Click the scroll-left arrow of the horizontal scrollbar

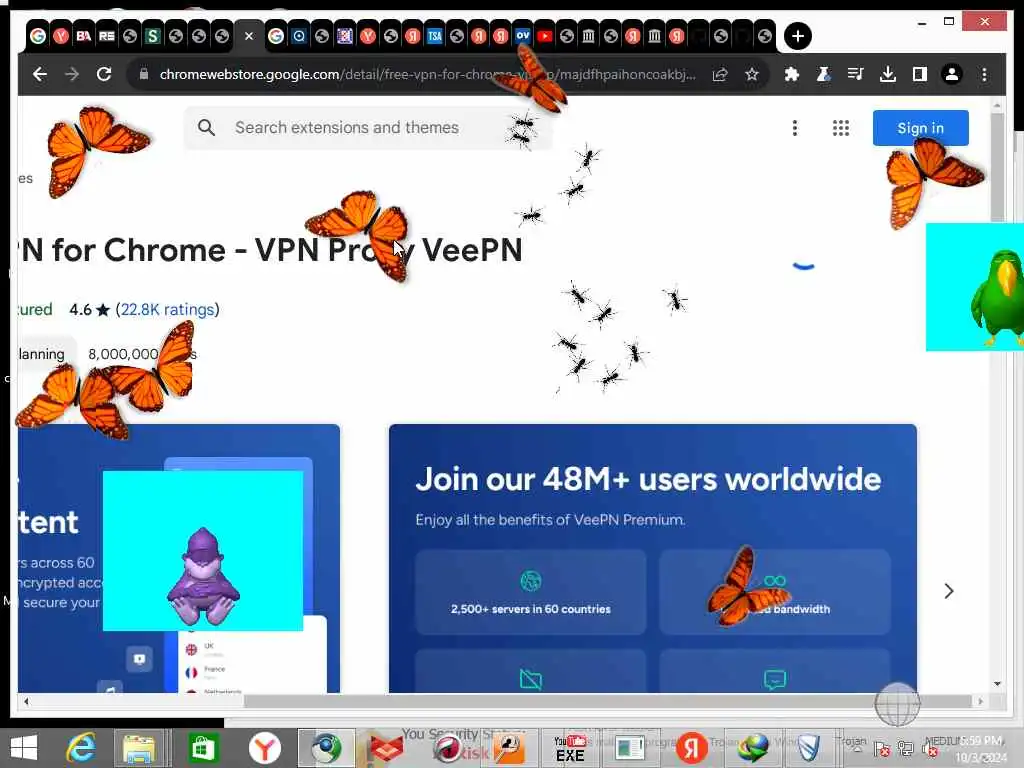coord(26,701)
